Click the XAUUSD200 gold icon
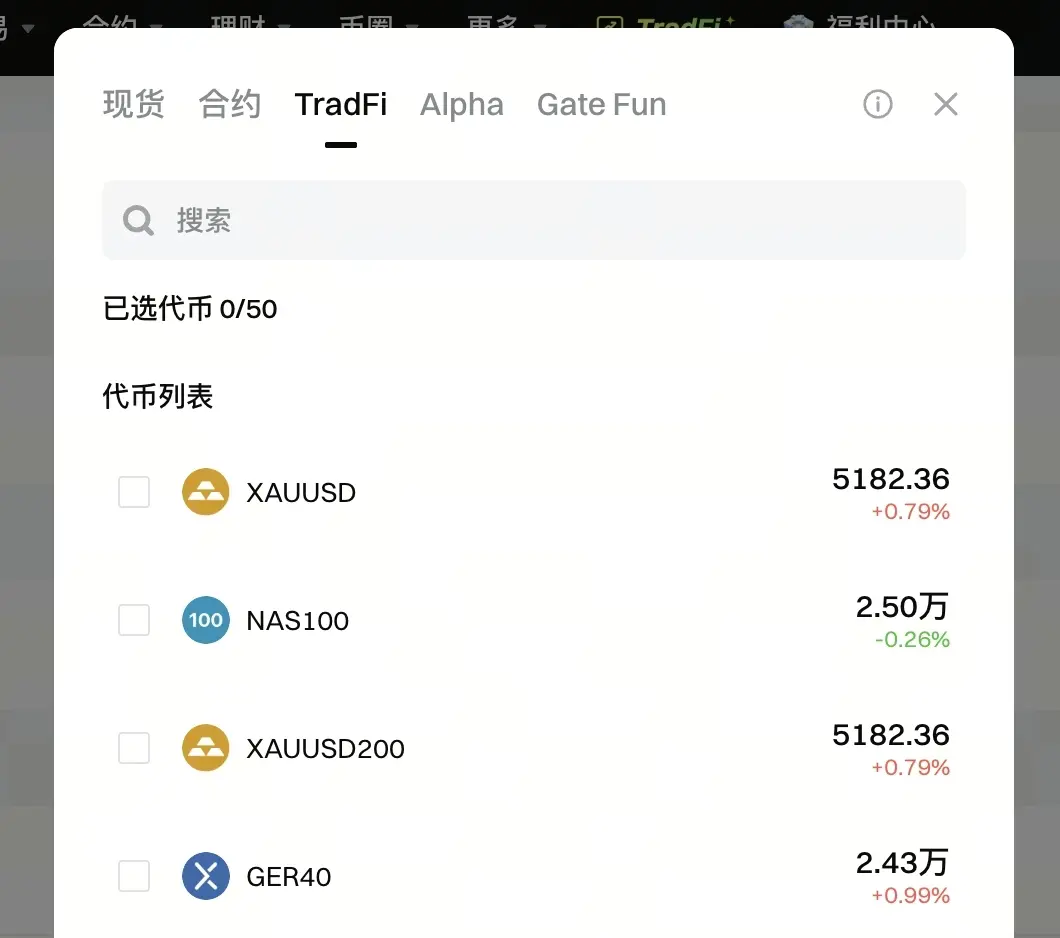Viewport: 1060px width, 938px height. click(x=206, y=747)
